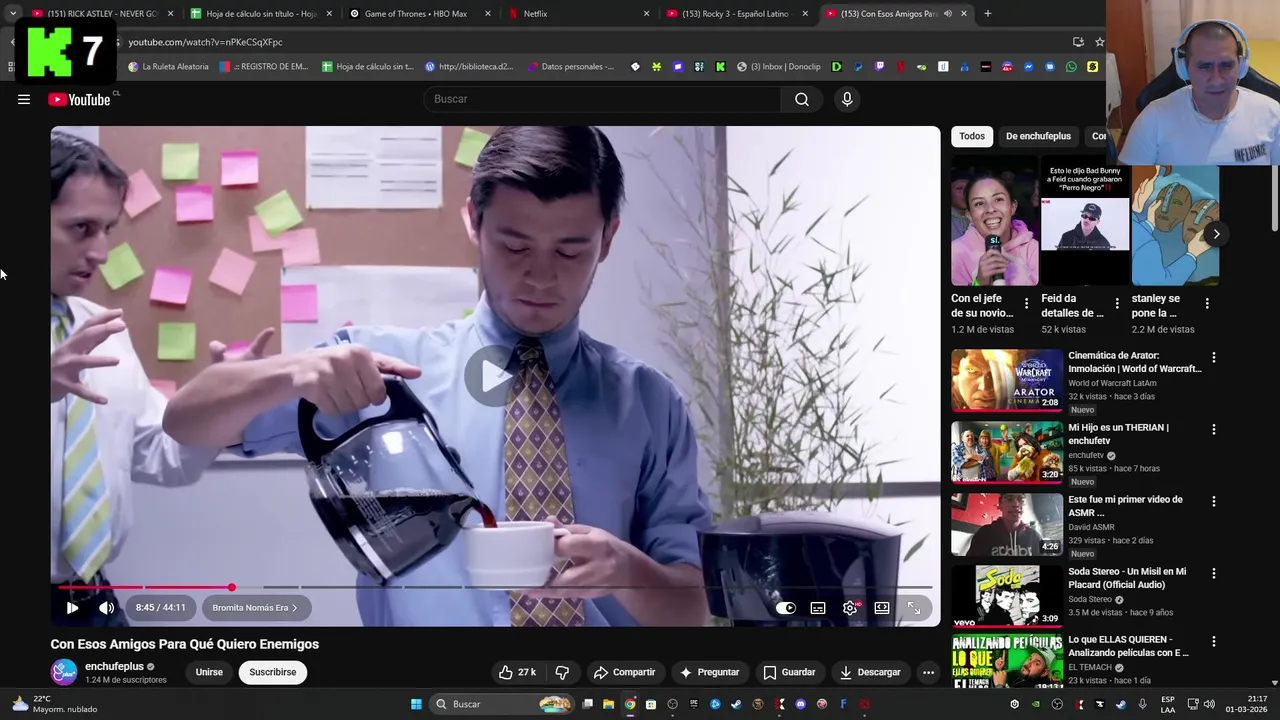
Task: Open options for 'Con el jefe de su novio' short
Action: click(x=1026, y=303)
